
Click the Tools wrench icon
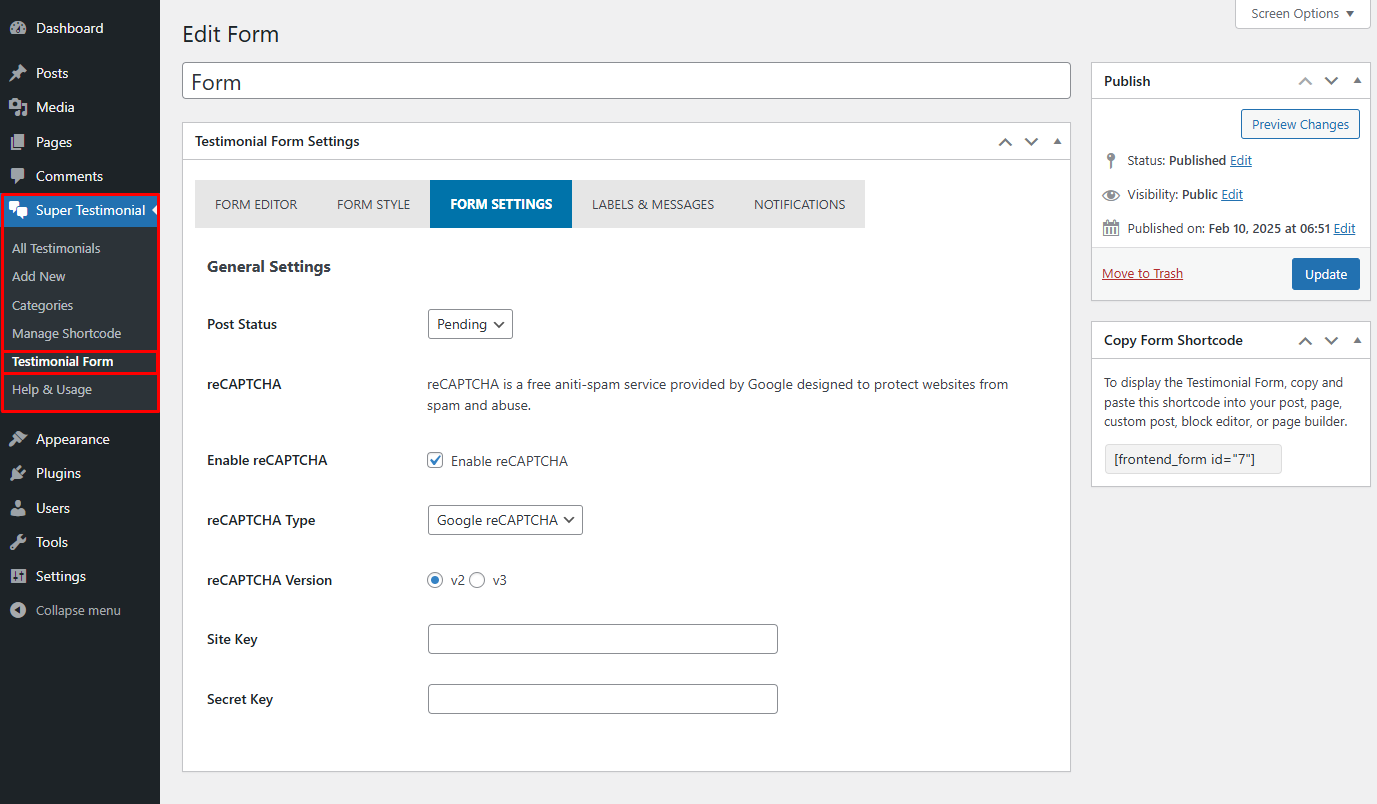(18, 542)
